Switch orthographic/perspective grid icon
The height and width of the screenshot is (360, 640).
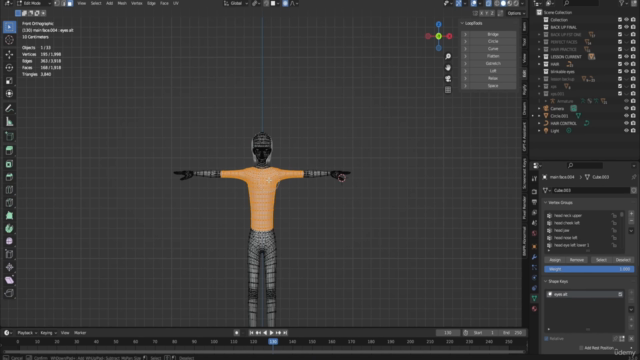[x=448, y=90]
